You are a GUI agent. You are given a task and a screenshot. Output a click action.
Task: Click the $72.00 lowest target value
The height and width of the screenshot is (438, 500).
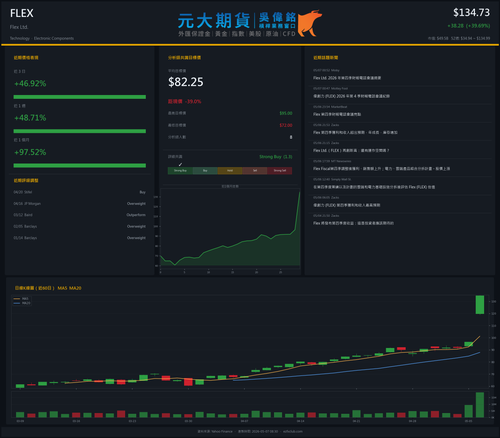tap(286, 125)
